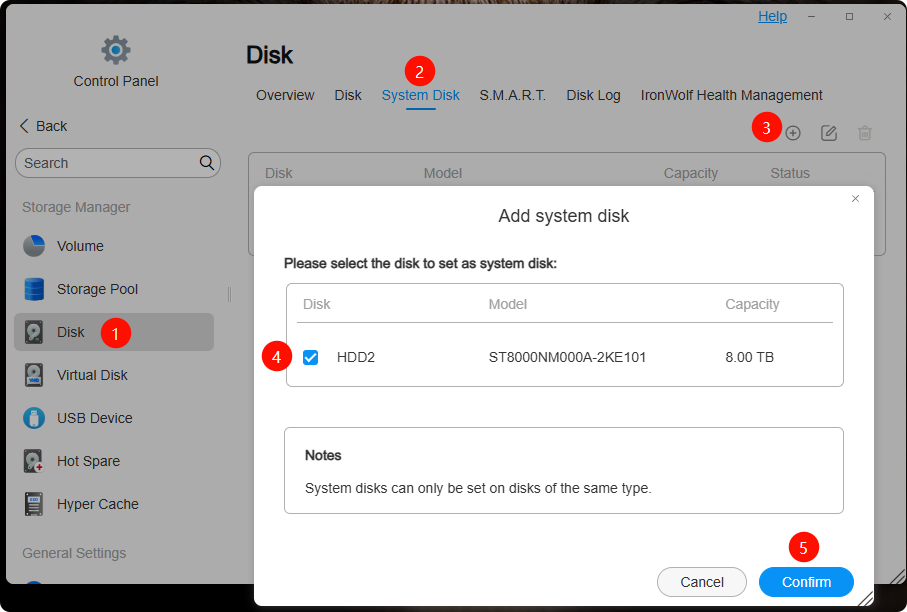The height and width of the screenshot is (612, 907).
Task: Click the add system disk plus icon
Action: tap(793, 133)
